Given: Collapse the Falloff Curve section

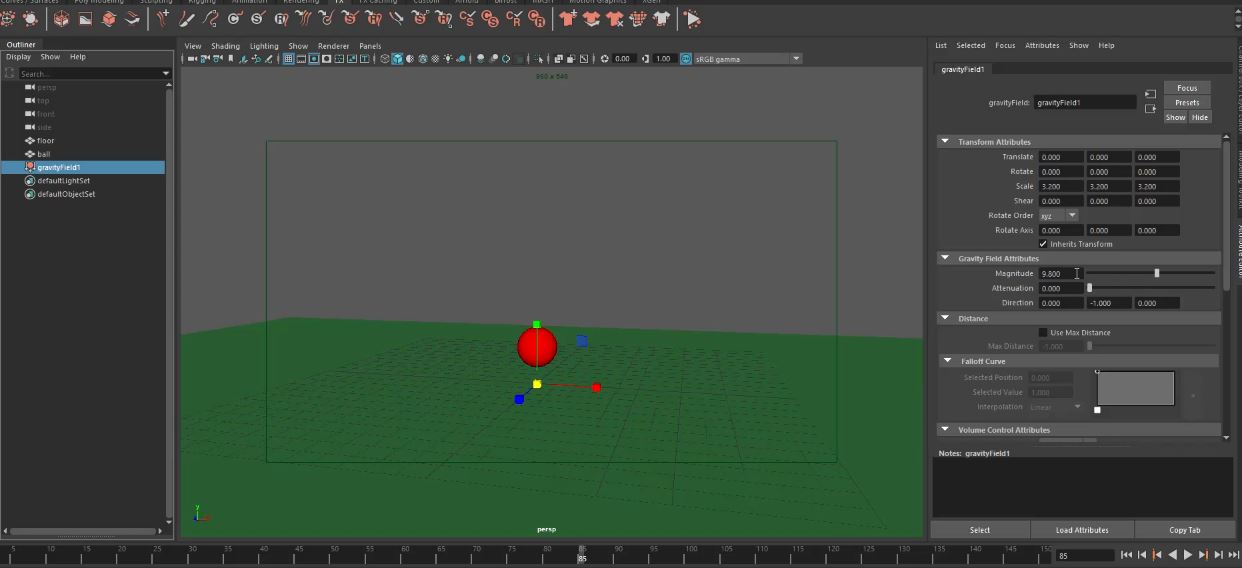Looking at the screenshot, I should (x=947, y=361).
